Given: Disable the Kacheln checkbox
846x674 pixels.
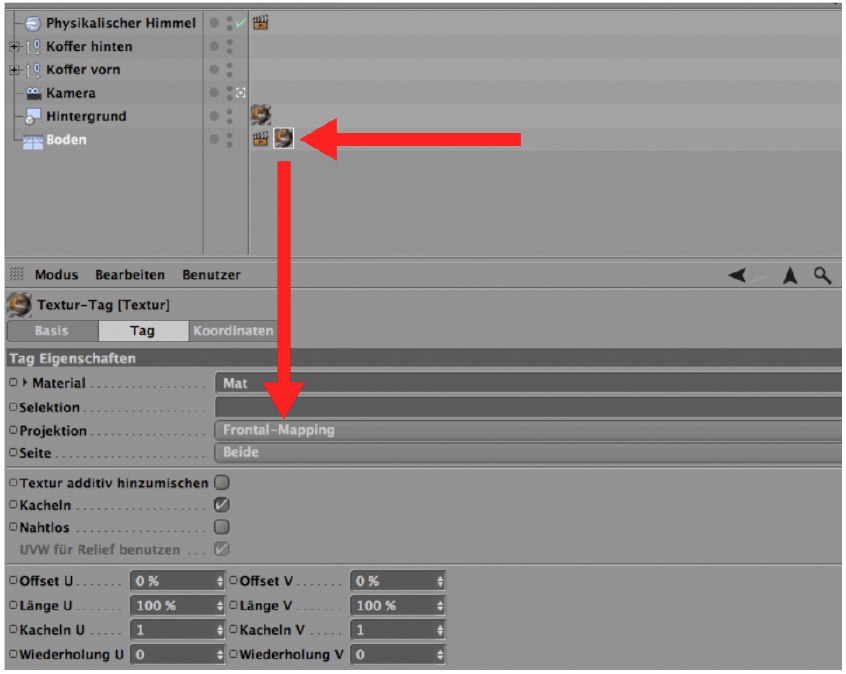Looking at the screenshot, I should (x=222, y=505).
